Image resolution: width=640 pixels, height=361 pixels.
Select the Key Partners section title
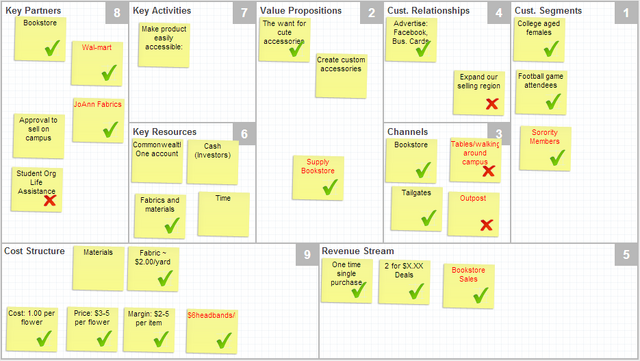pos(33,11)
